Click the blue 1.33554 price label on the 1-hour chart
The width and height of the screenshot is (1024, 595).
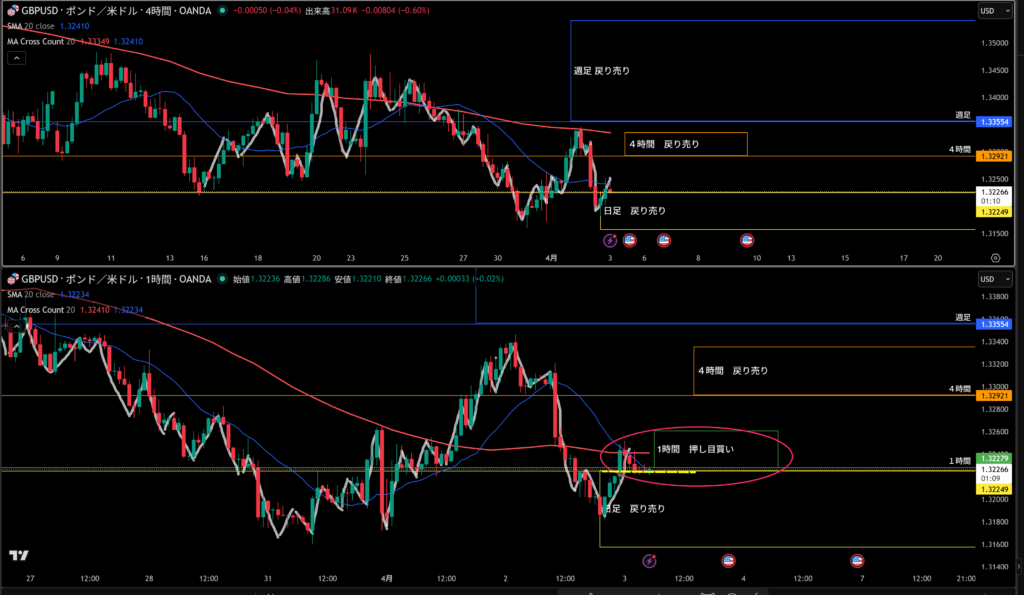pyautogui.click(x=990, y=325)
